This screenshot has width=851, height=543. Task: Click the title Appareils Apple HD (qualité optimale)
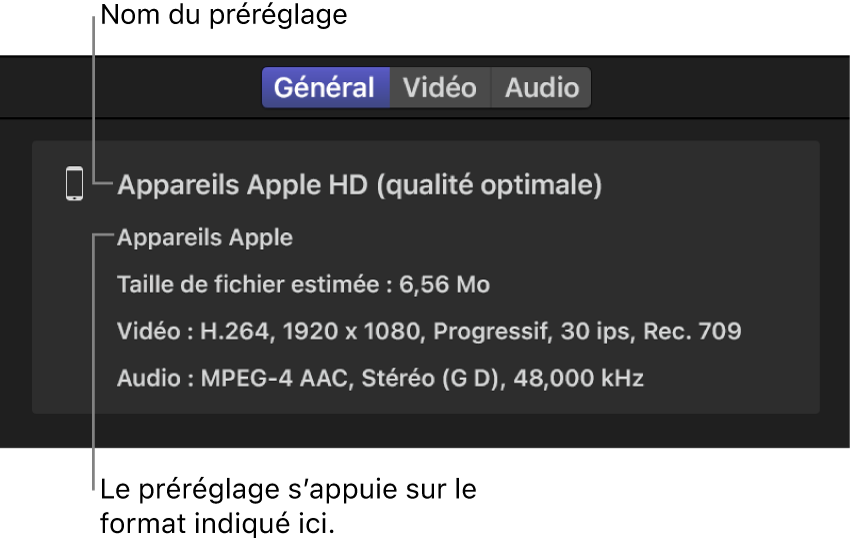click(x=359, y=185)
